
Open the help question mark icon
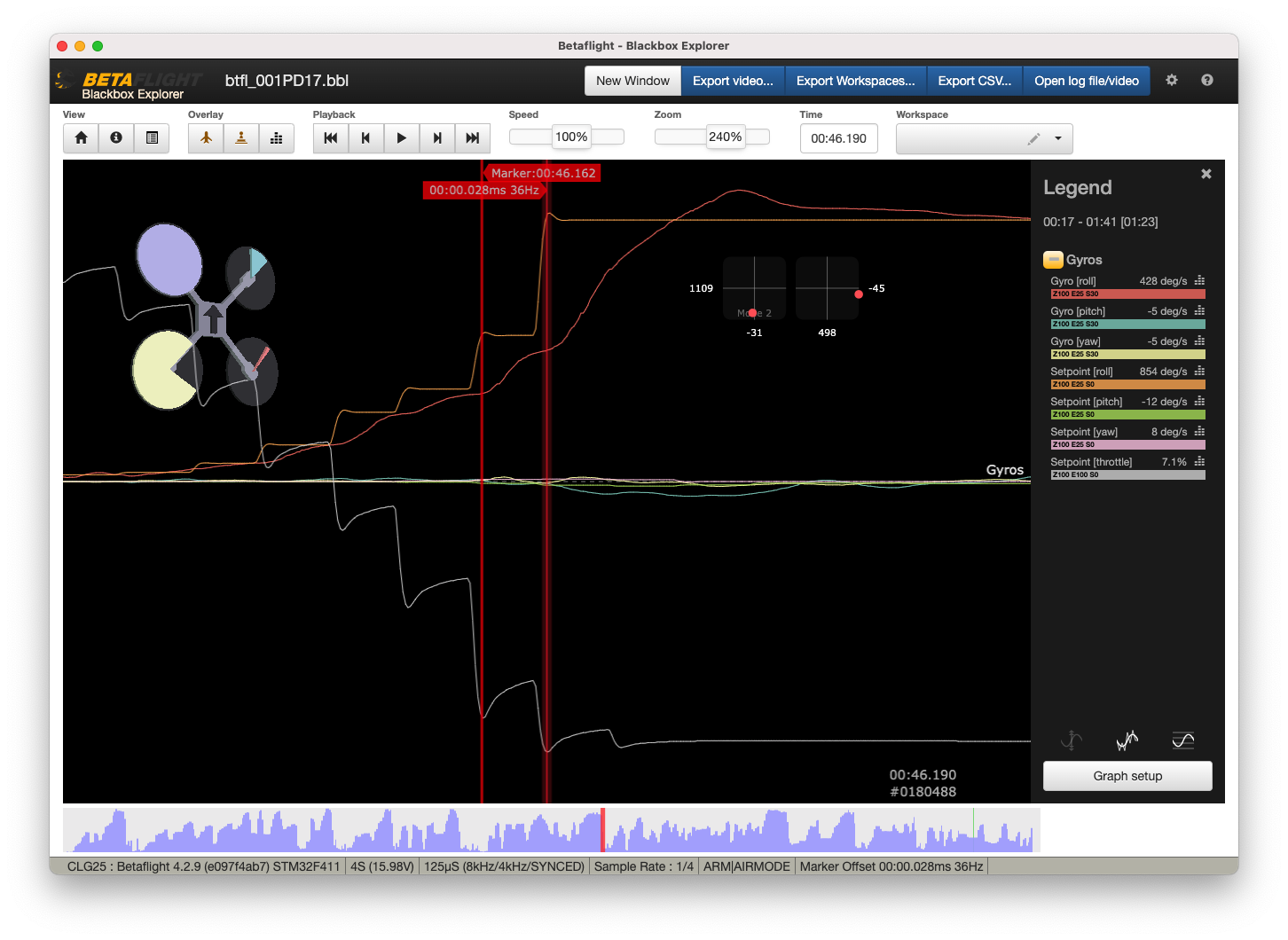click(x=1207, y=80)
